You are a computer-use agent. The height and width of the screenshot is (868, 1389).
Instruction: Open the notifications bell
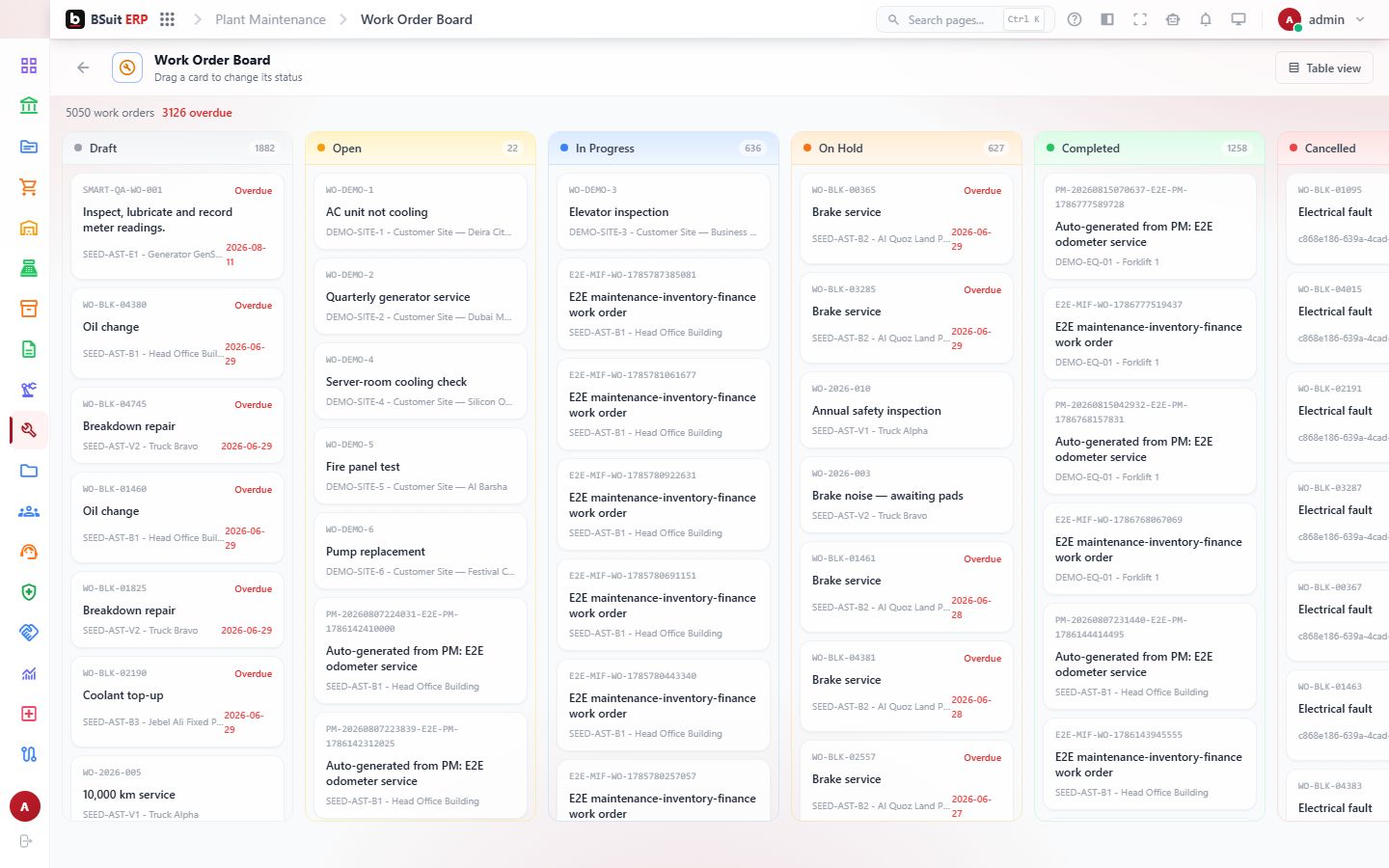(1206, 19)
